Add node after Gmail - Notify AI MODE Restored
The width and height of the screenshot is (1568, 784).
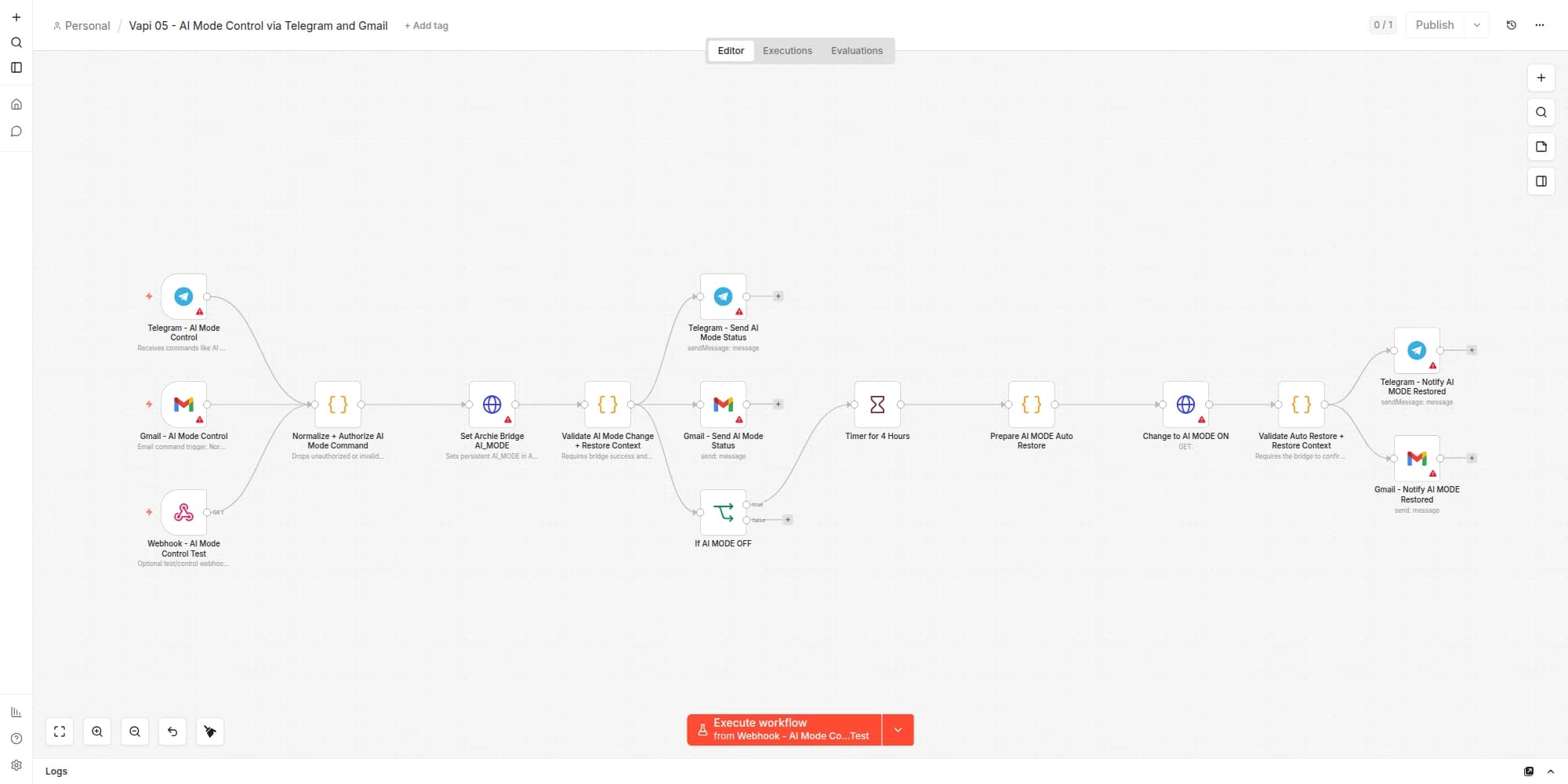pyautogui.click(x=1472, y=458)
